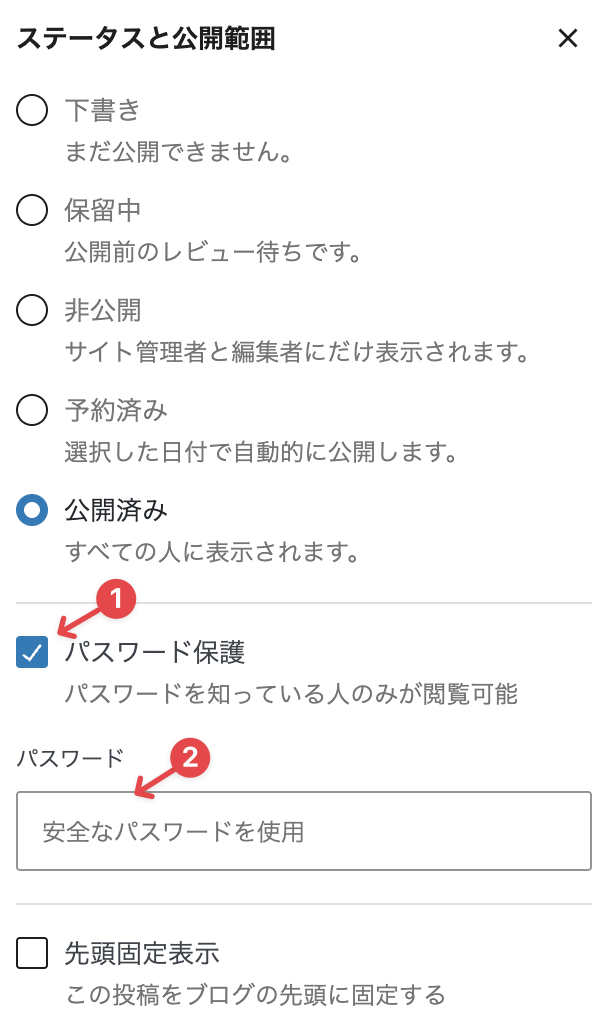Enable the 先頭固定表示 checkbox
Image resolution: width=610 pixels, height=1020 pixels.
click(32, 954)
